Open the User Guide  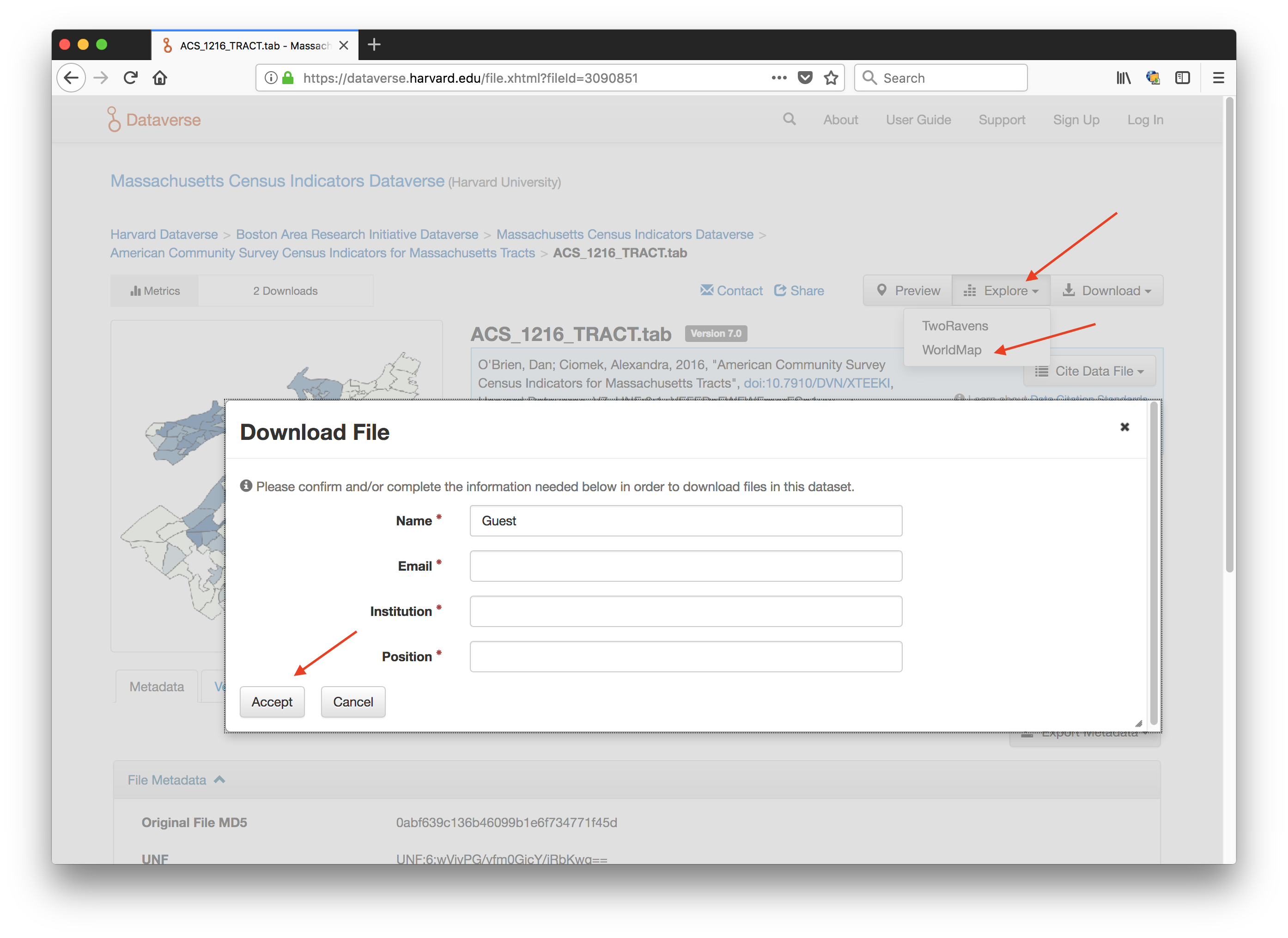click(x=918, y=120)
